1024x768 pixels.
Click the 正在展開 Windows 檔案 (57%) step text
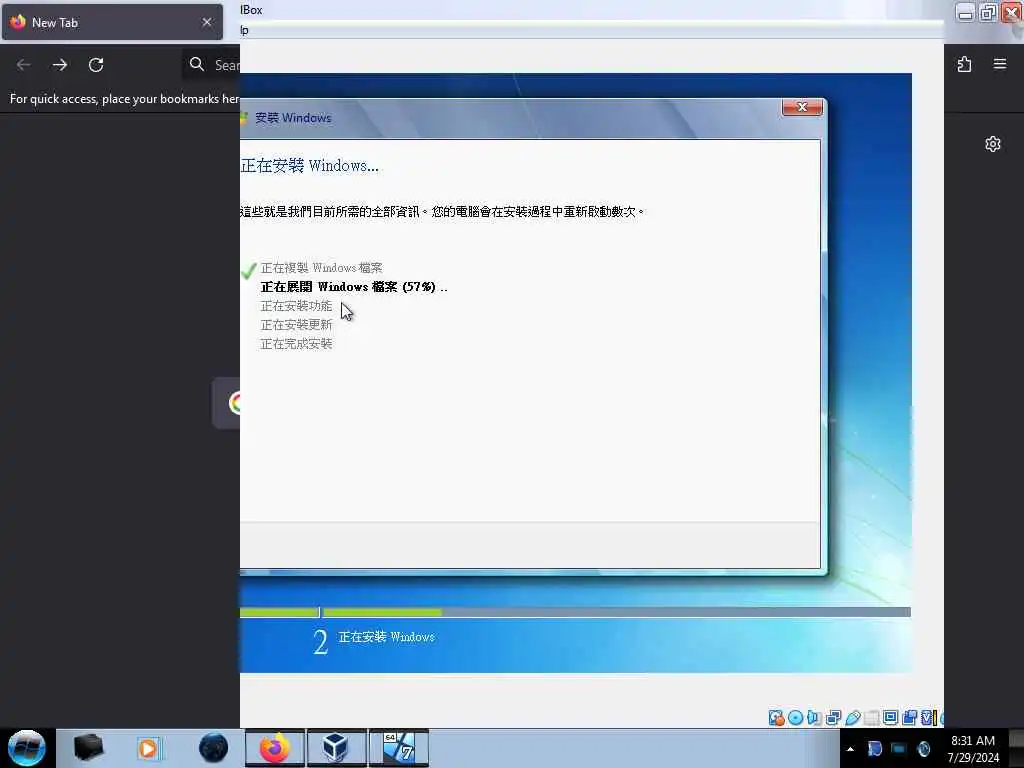click(x=353, y=287)
